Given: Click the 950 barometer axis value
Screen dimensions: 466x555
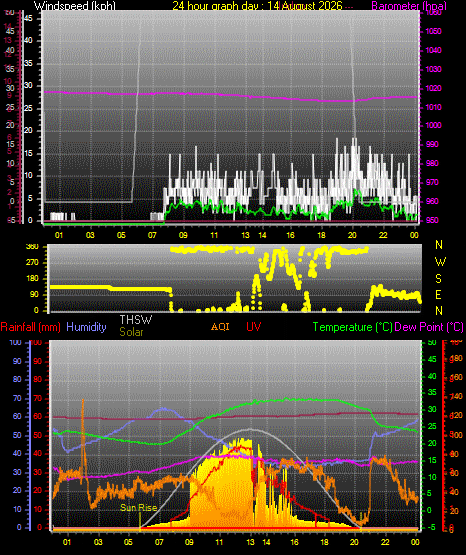Looking at the screenshot, I should click(x=432, y=220).
